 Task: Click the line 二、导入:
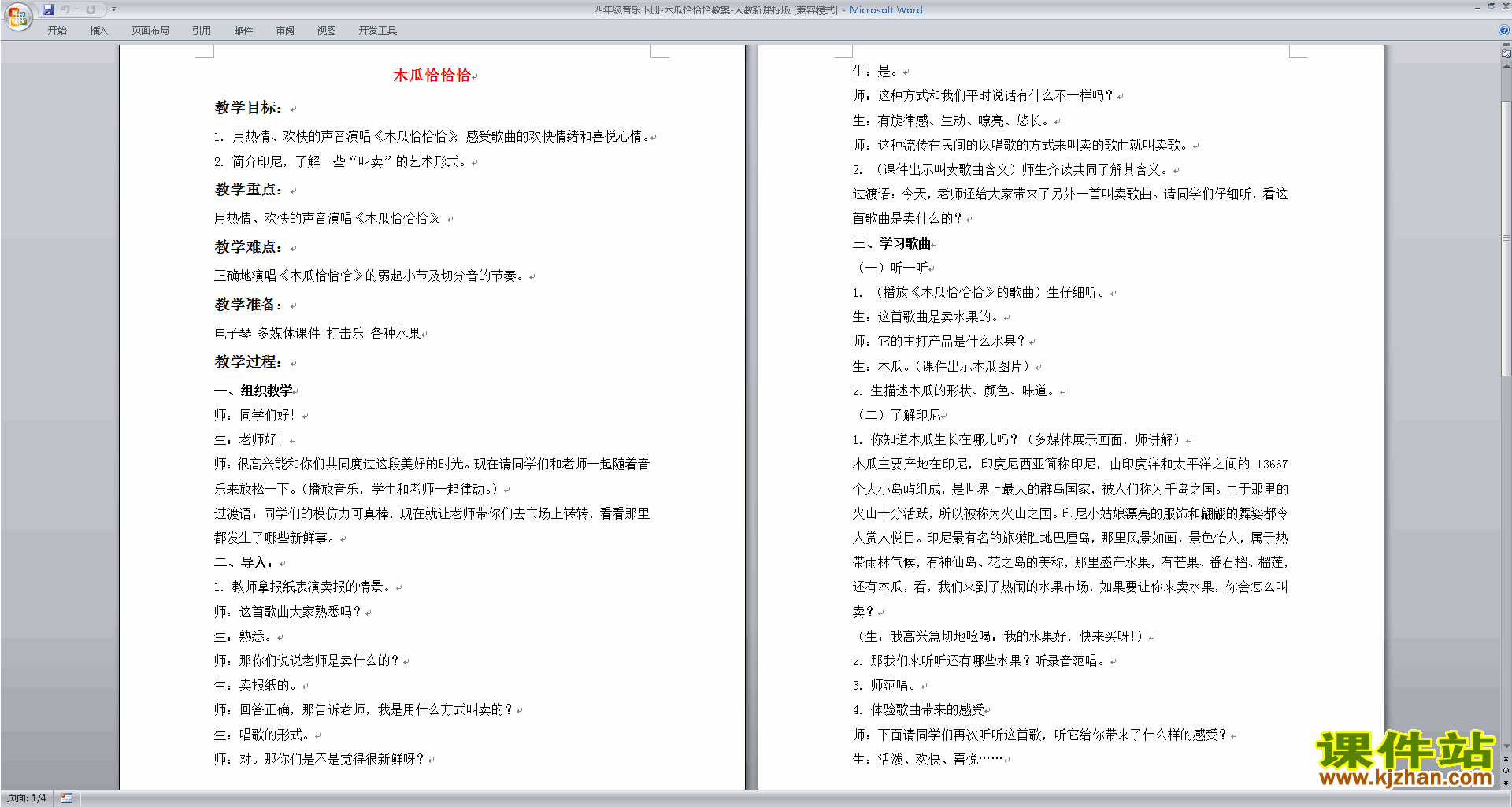pos(244,563)
